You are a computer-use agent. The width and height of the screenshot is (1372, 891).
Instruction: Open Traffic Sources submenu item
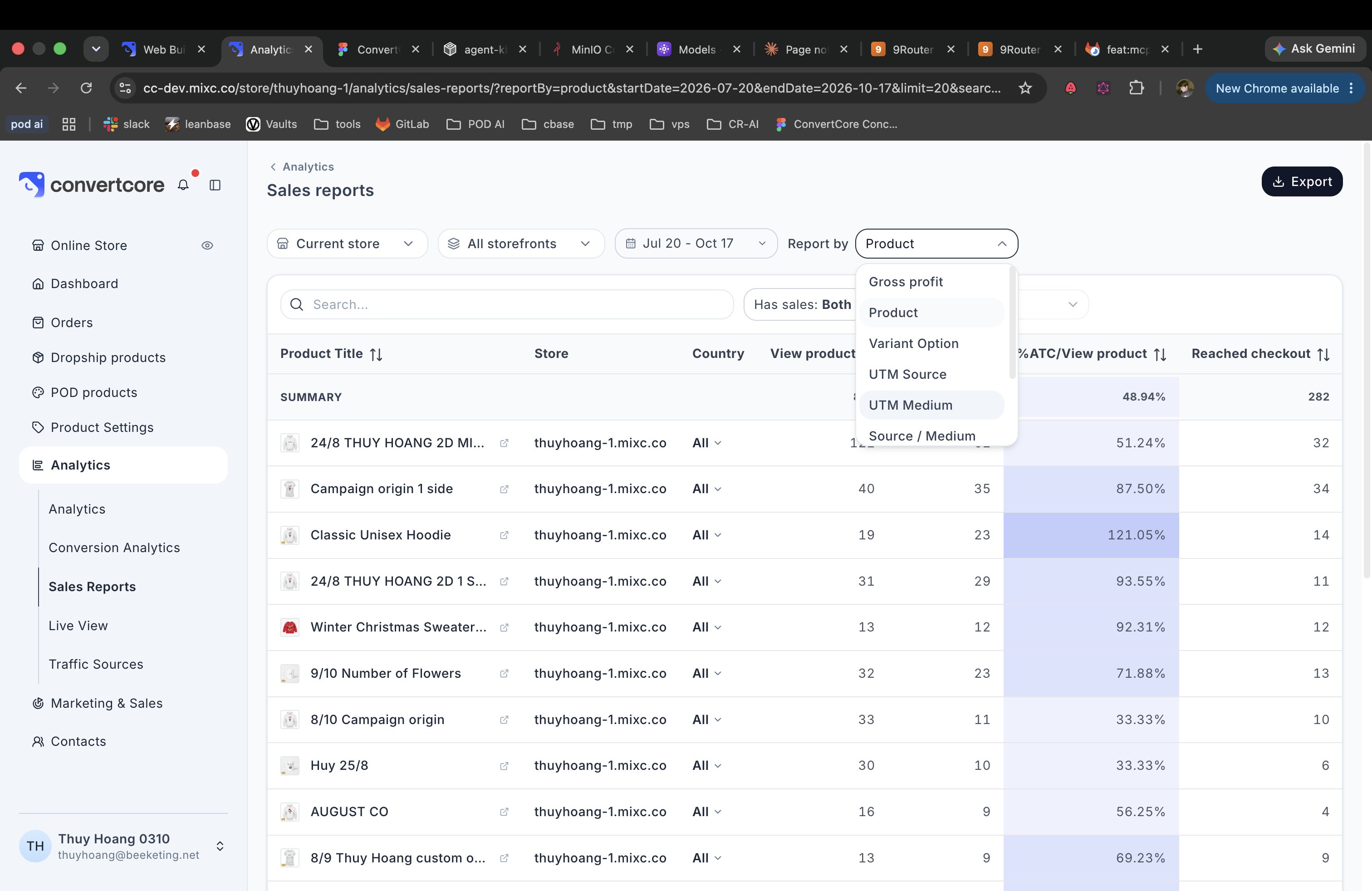coord(96,664)
